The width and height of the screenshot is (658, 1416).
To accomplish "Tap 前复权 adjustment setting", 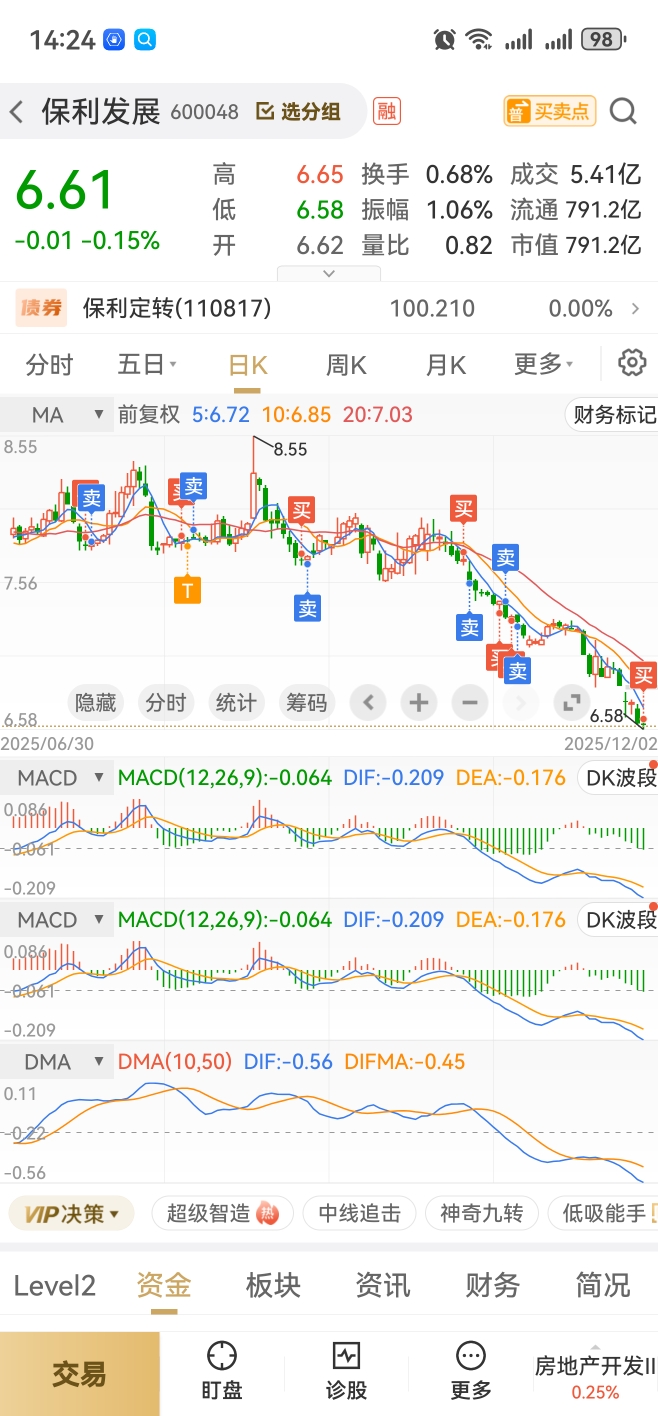I will click(x=149, y=414).
